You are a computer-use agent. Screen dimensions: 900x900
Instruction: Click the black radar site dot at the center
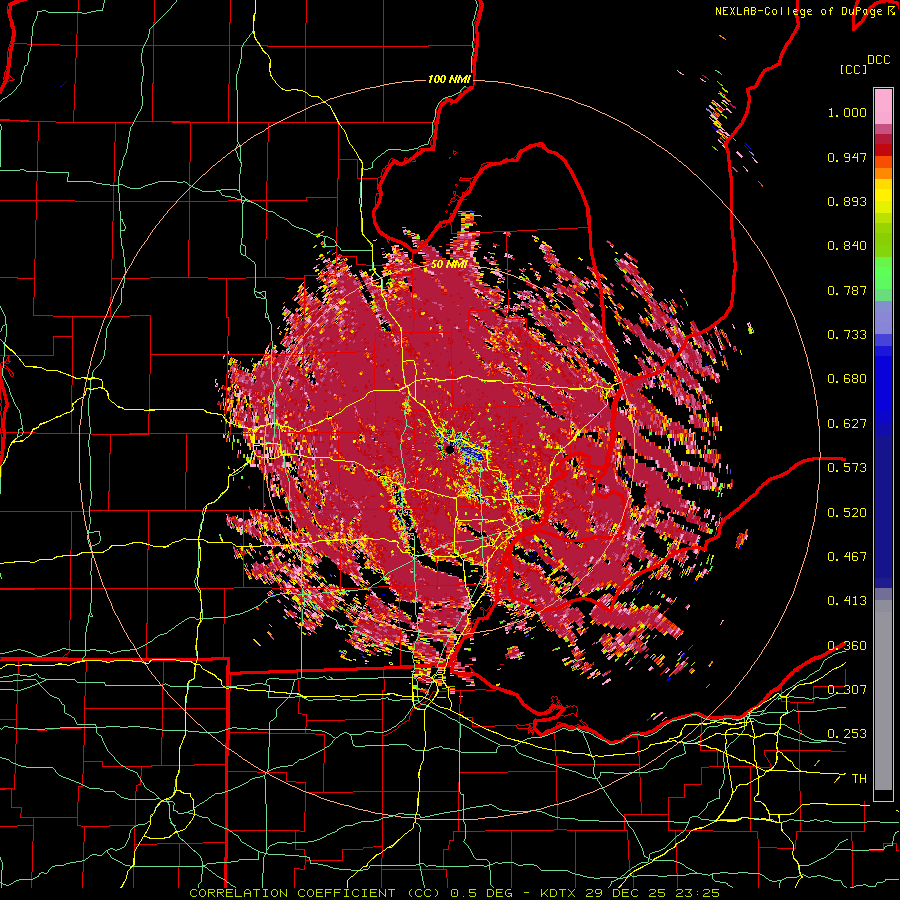pos(450,449)
